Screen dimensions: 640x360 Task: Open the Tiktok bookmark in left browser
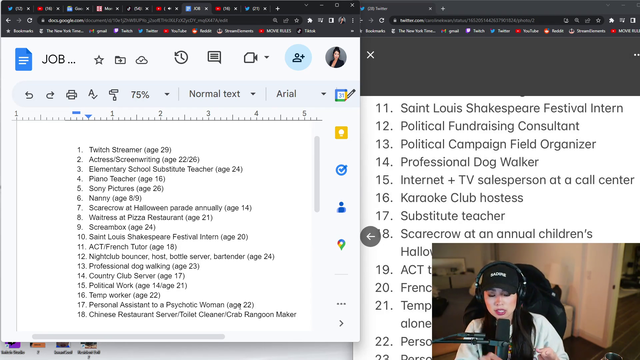pos(306,31)
